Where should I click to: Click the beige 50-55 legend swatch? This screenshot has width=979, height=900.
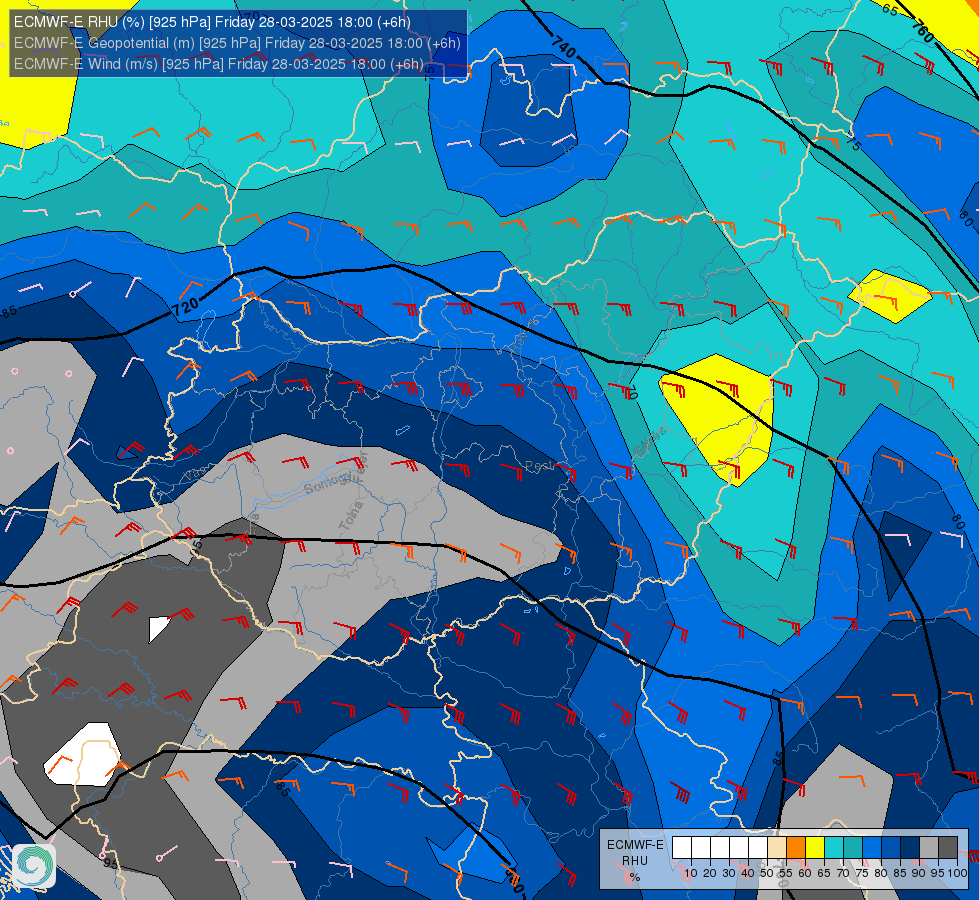click(777, 848)
